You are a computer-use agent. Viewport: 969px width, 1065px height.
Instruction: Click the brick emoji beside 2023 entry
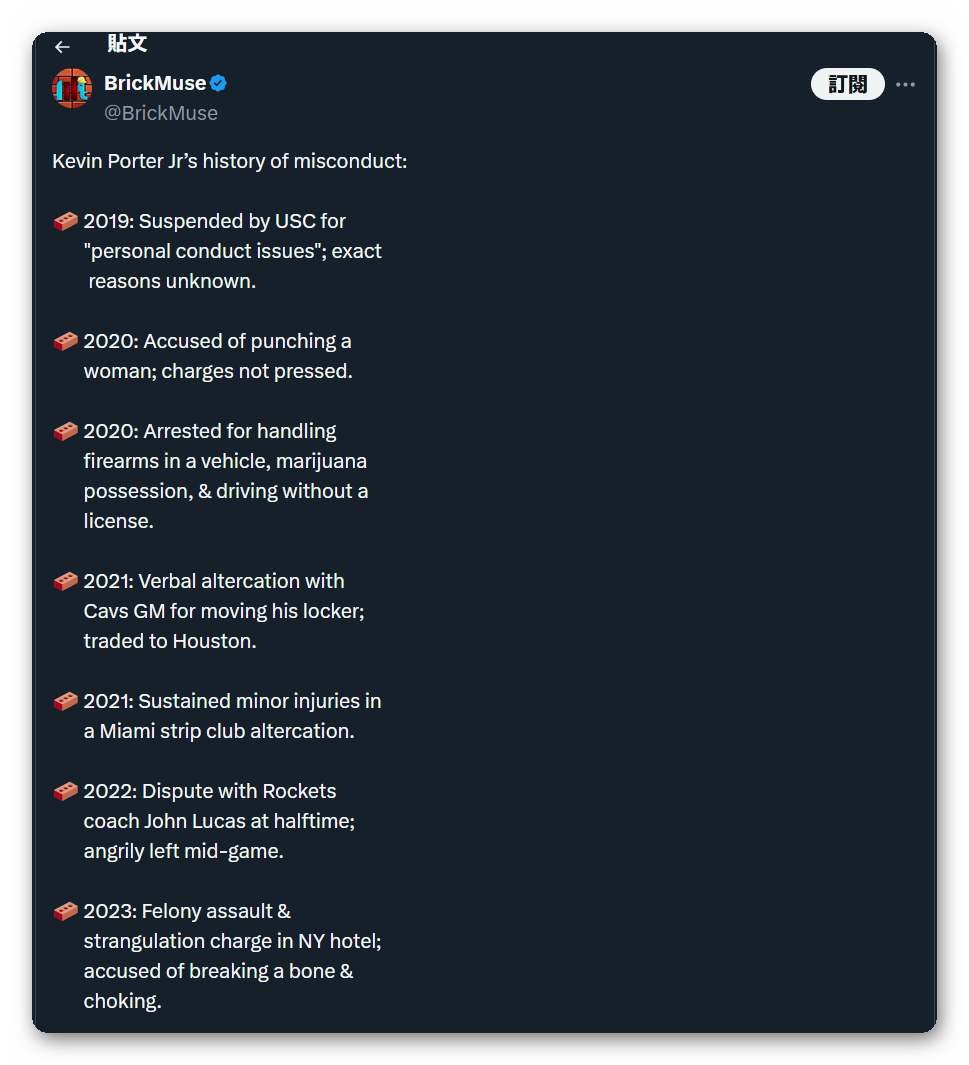66,911
